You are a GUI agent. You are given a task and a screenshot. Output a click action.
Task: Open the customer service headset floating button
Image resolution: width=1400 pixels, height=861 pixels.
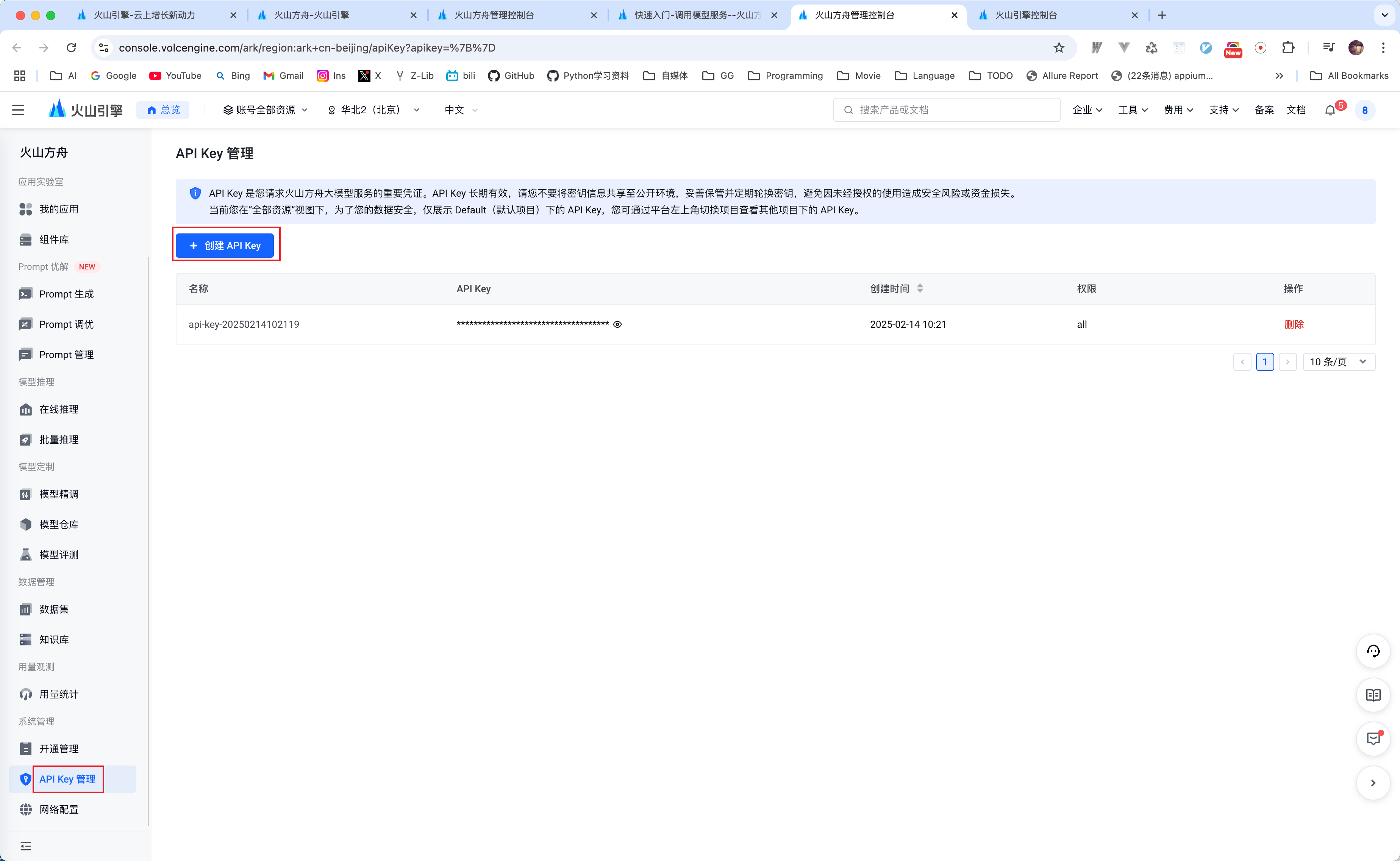click(1373, 651)
